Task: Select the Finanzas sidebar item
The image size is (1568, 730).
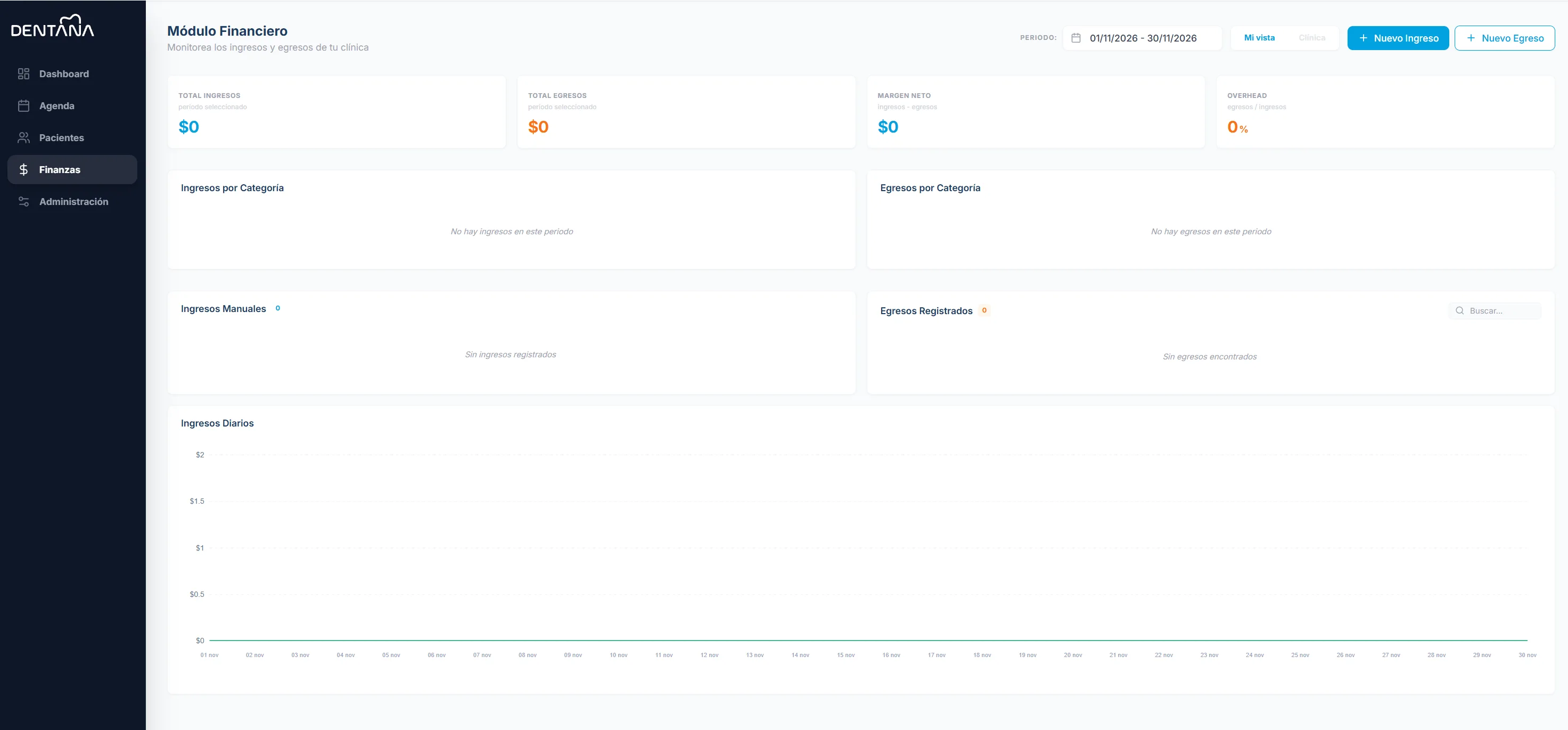Action: tap(72, 169)
